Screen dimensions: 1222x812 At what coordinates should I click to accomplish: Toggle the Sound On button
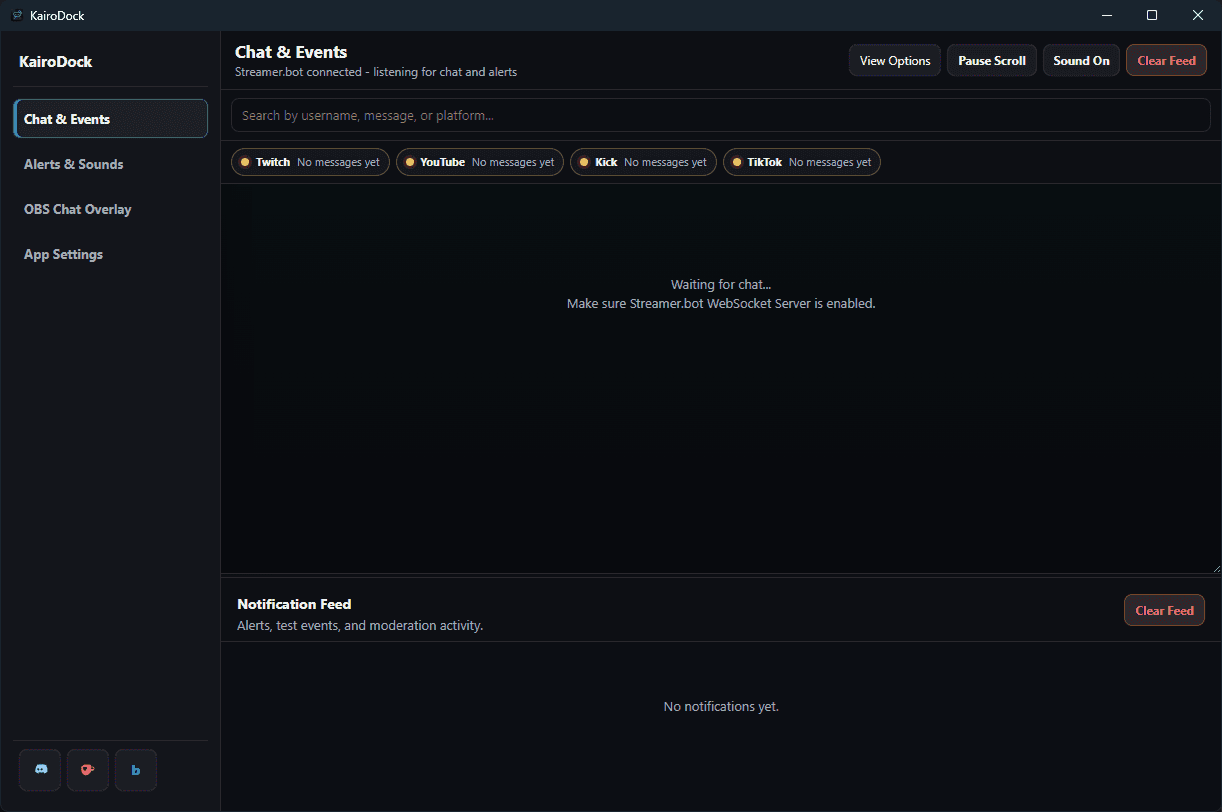click(1081, 60)
